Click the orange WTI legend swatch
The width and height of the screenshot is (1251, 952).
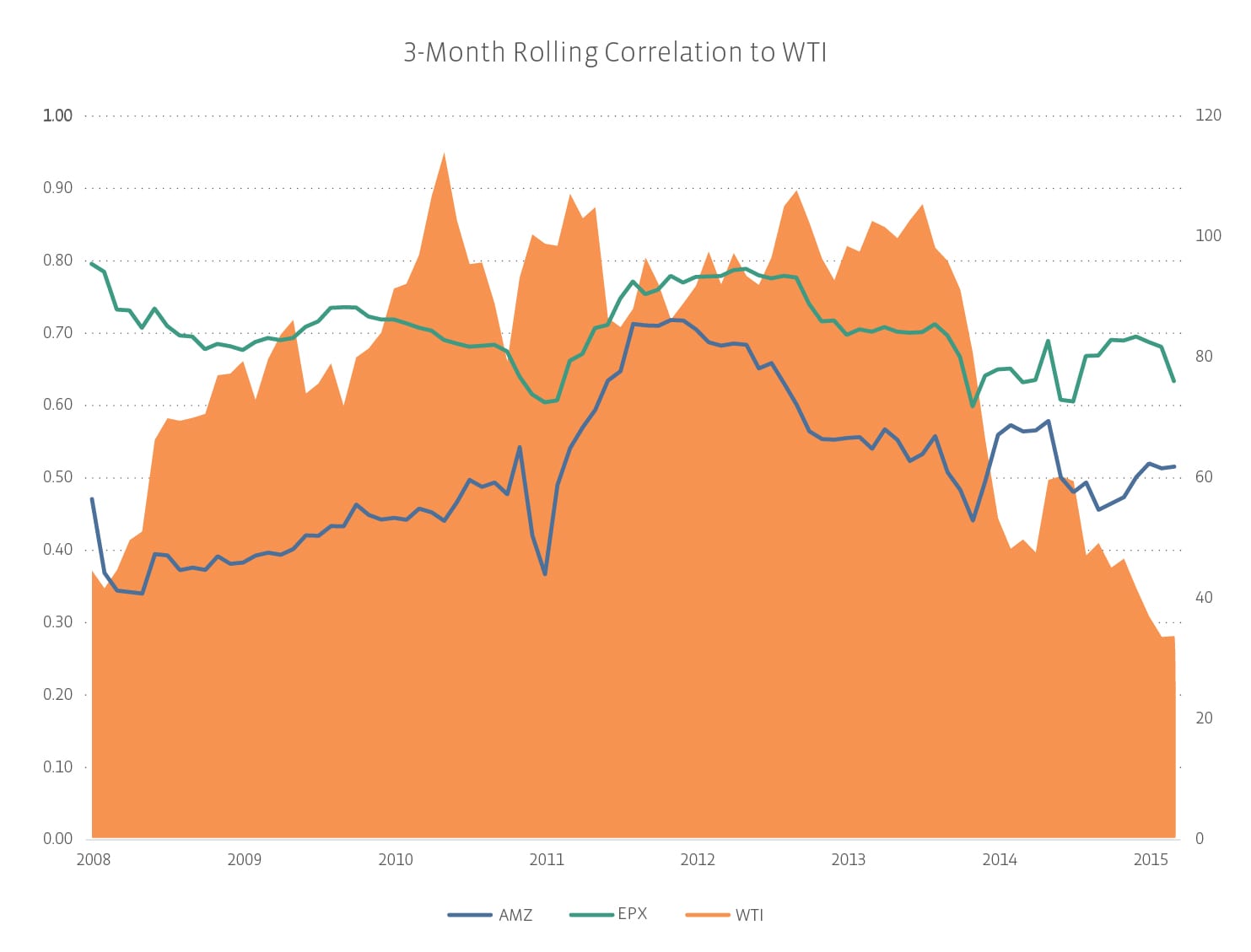coord(707,915)
